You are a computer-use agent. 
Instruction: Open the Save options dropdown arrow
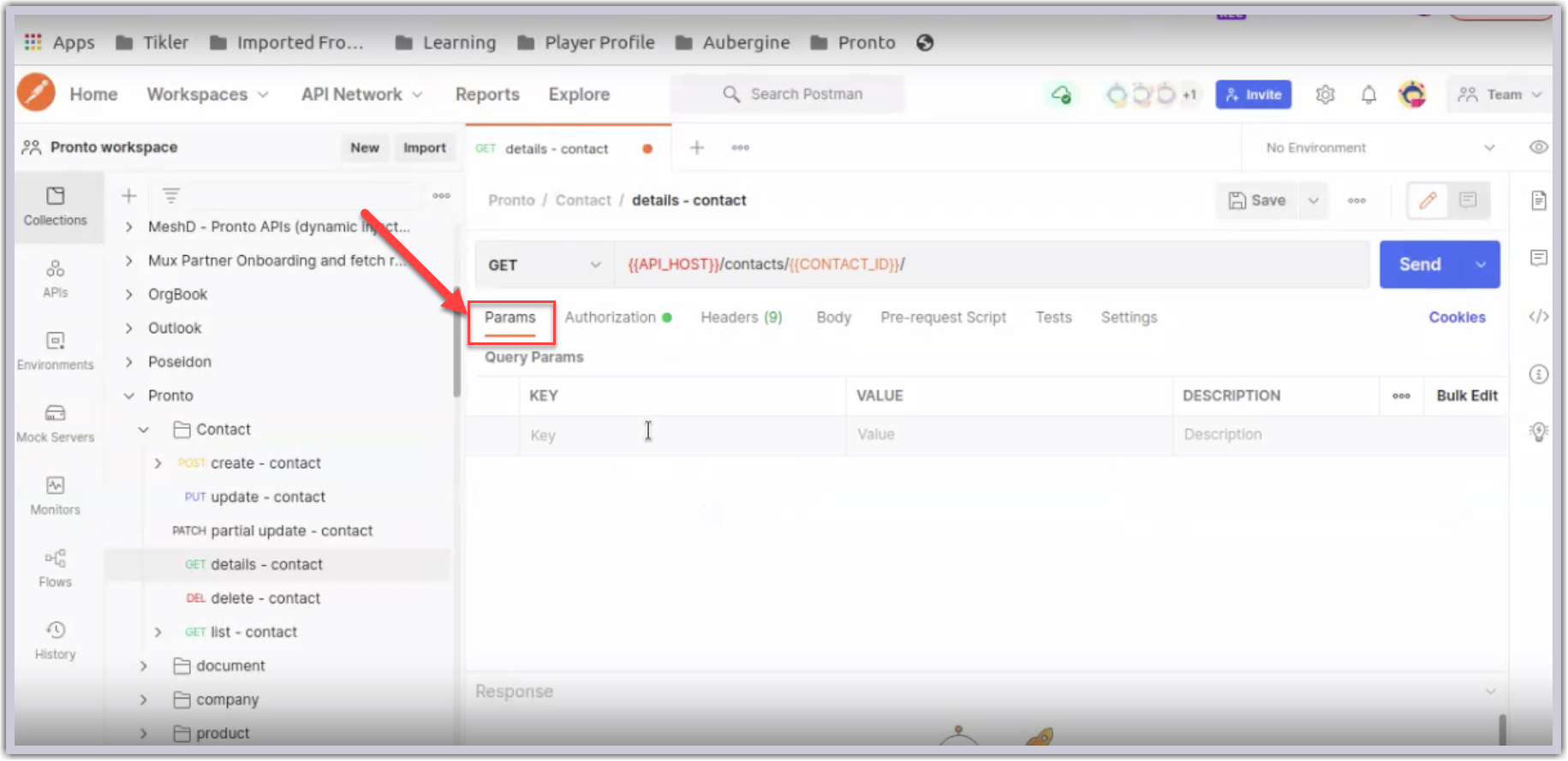(x=1313, y=200)
